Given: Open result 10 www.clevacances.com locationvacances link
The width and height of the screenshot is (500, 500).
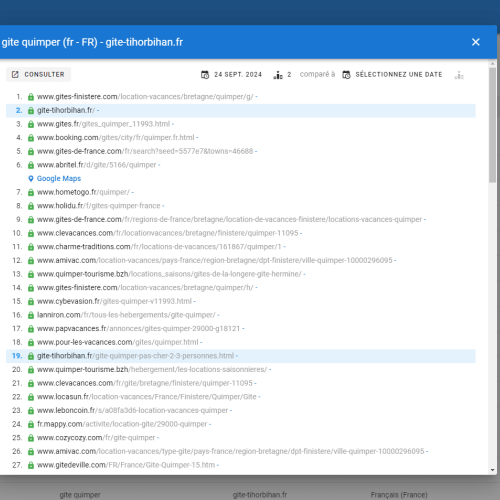Looking at the screenshot, I should click(167, 233).
